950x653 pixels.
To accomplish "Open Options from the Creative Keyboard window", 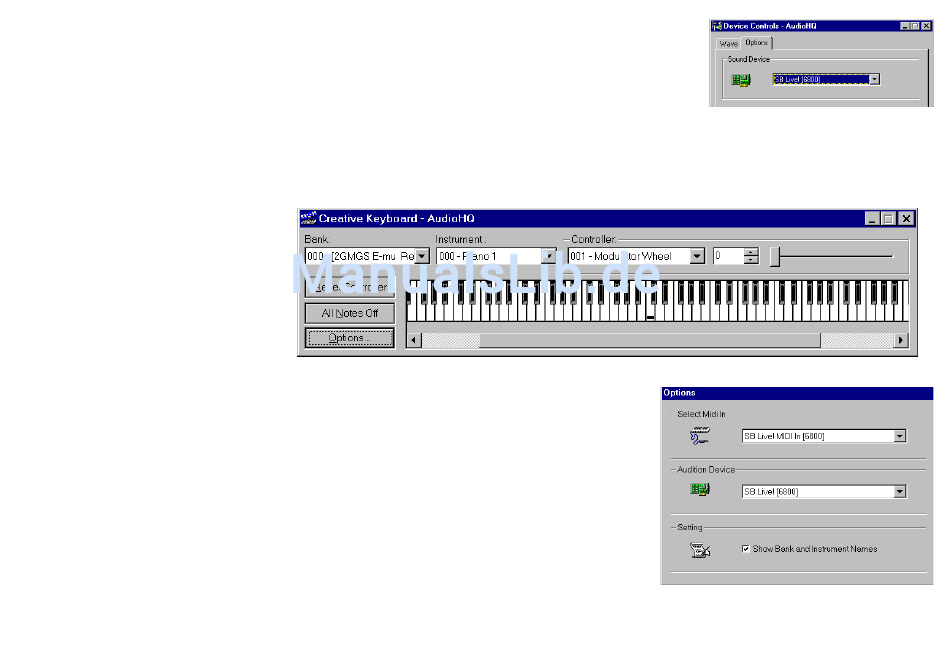I will pos(350,338).
